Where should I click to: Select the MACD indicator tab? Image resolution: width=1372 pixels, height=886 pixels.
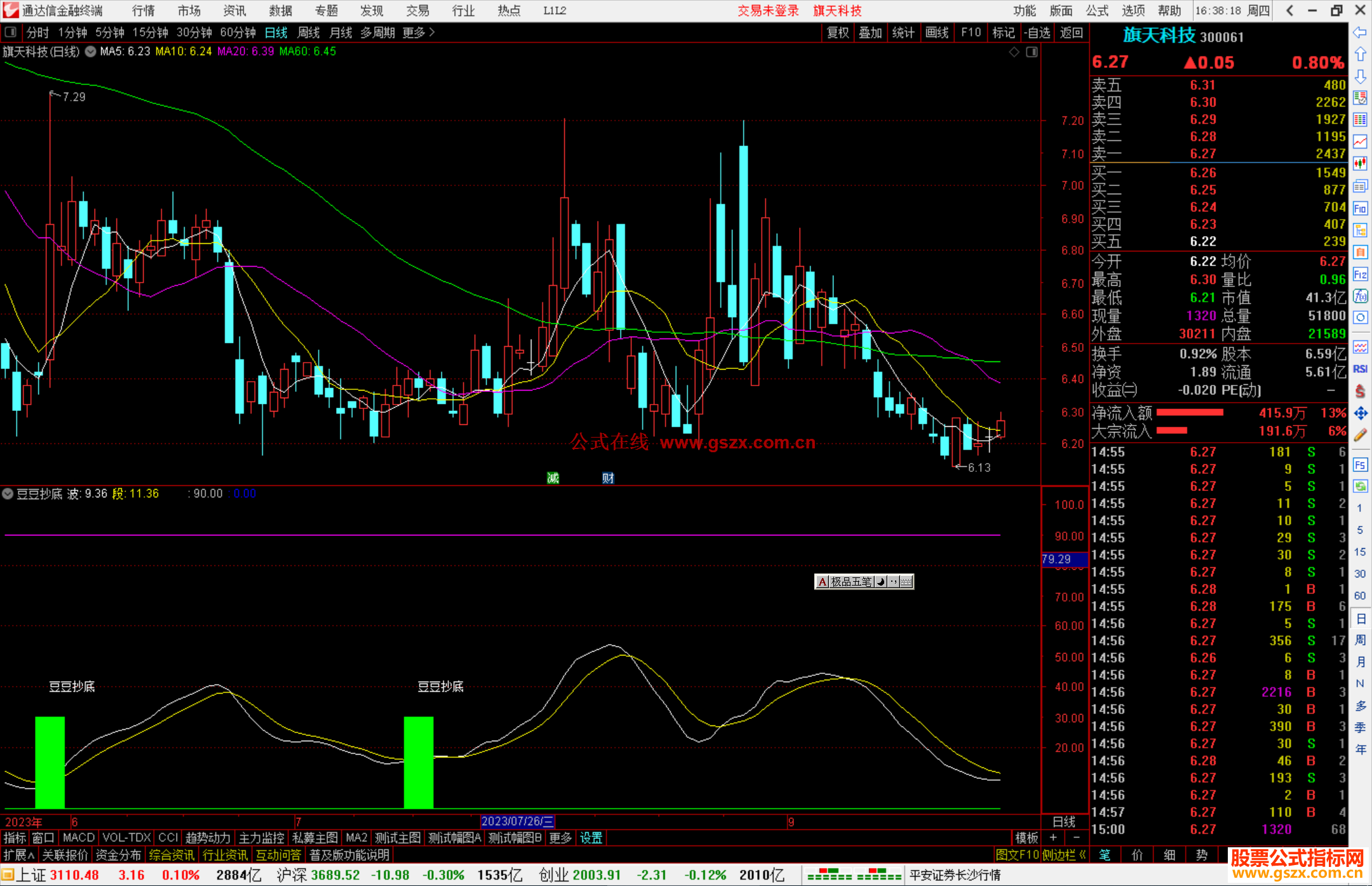(x=79, y=838)
